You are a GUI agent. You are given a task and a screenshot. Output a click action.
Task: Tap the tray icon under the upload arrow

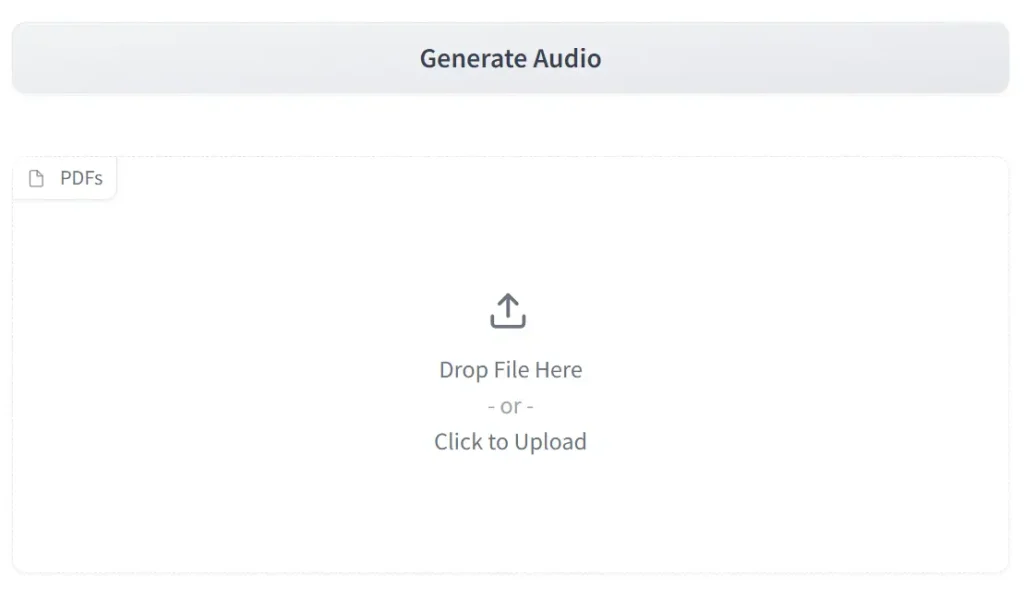(x=509, y=320)
